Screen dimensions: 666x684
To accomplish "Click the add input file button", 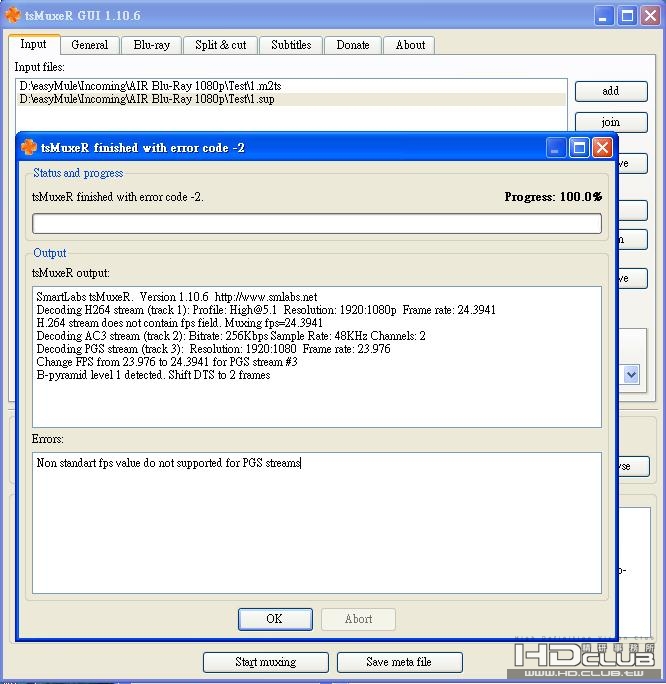I will tap(611, 91).
